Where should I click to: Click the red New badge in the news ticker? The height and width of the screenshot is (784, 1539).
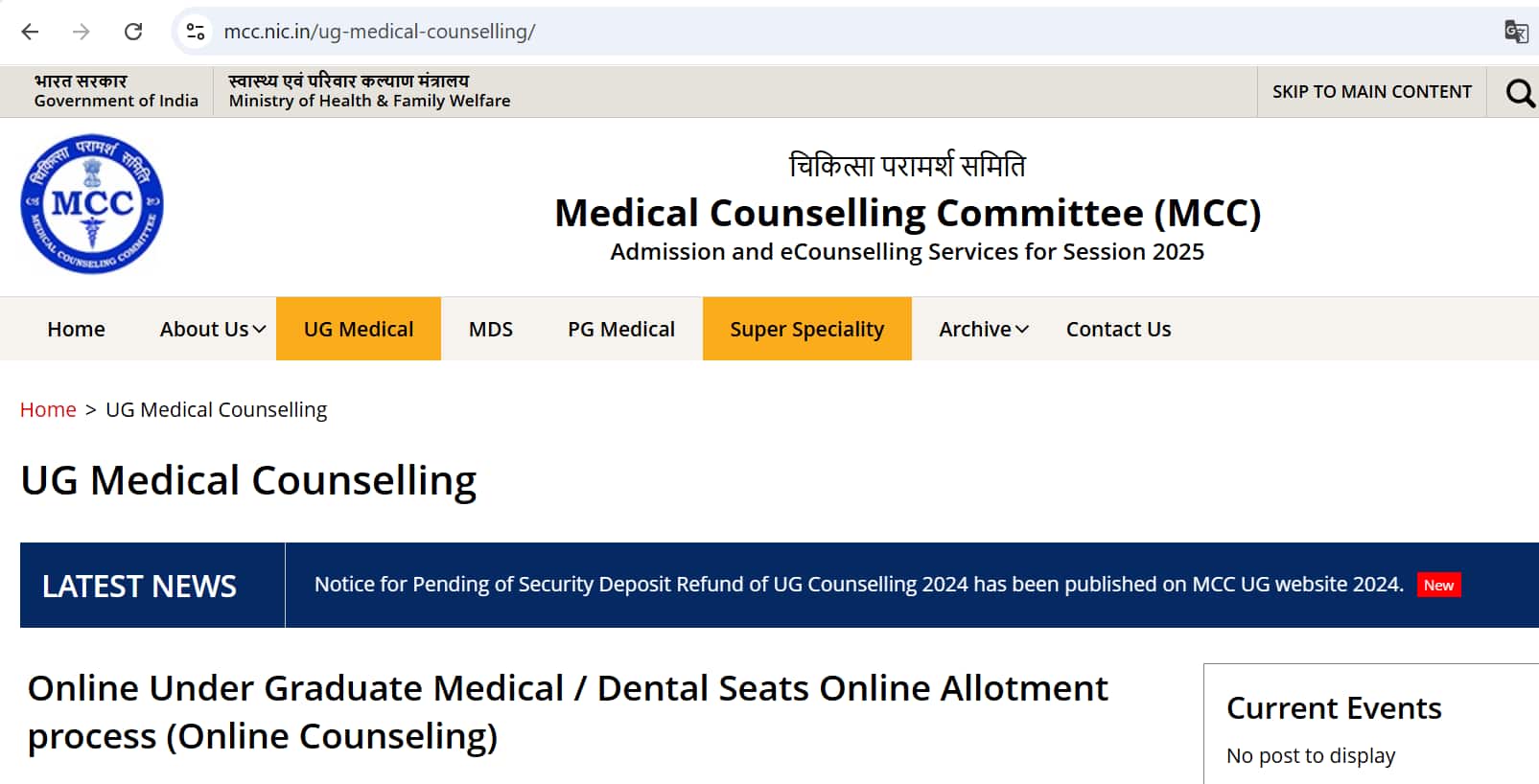[x=1438, y=585]
